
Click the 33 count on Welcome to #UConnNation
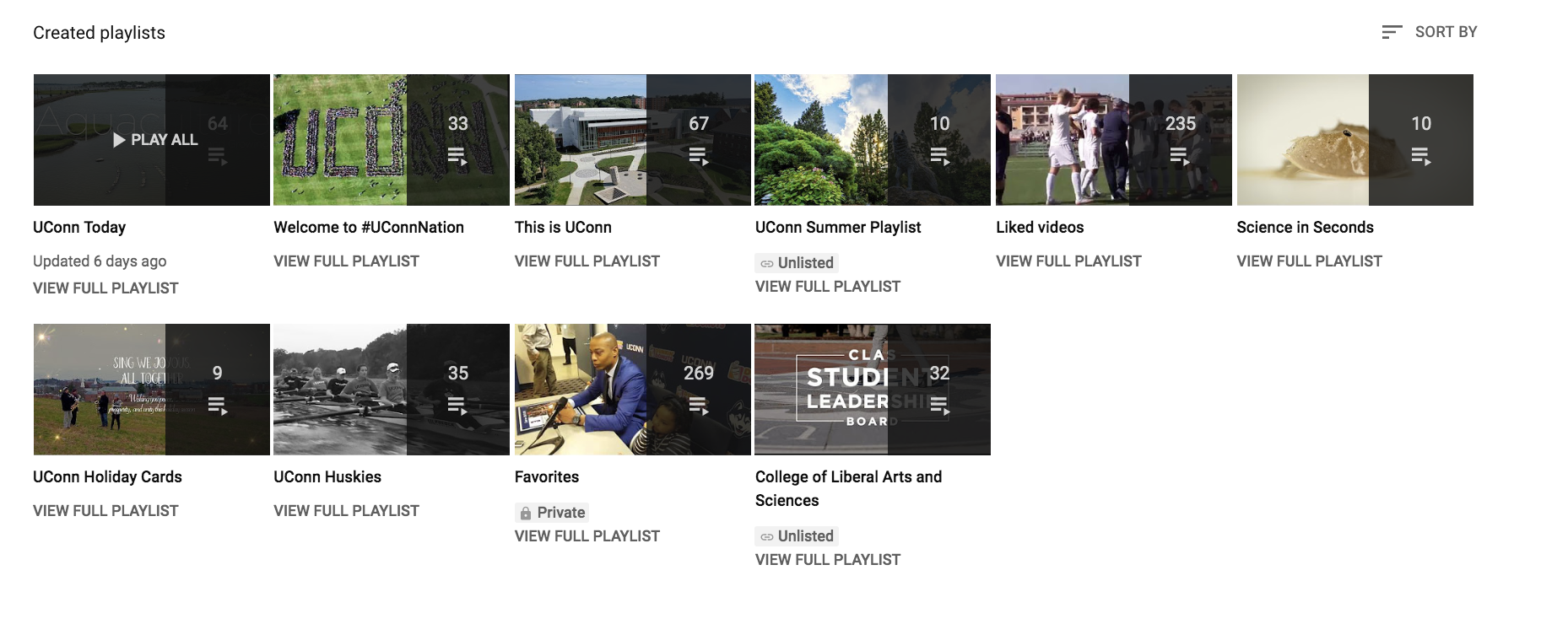click(457, 124)
